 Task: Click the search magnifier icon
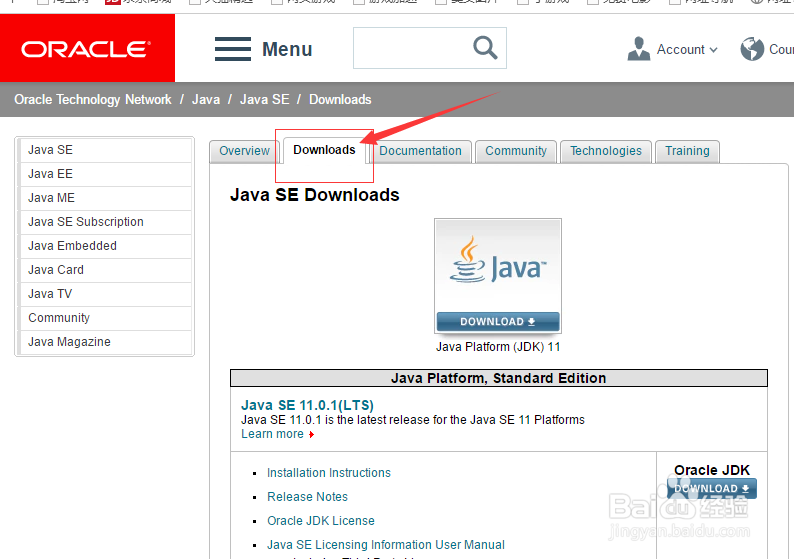(x=485, y=48)
